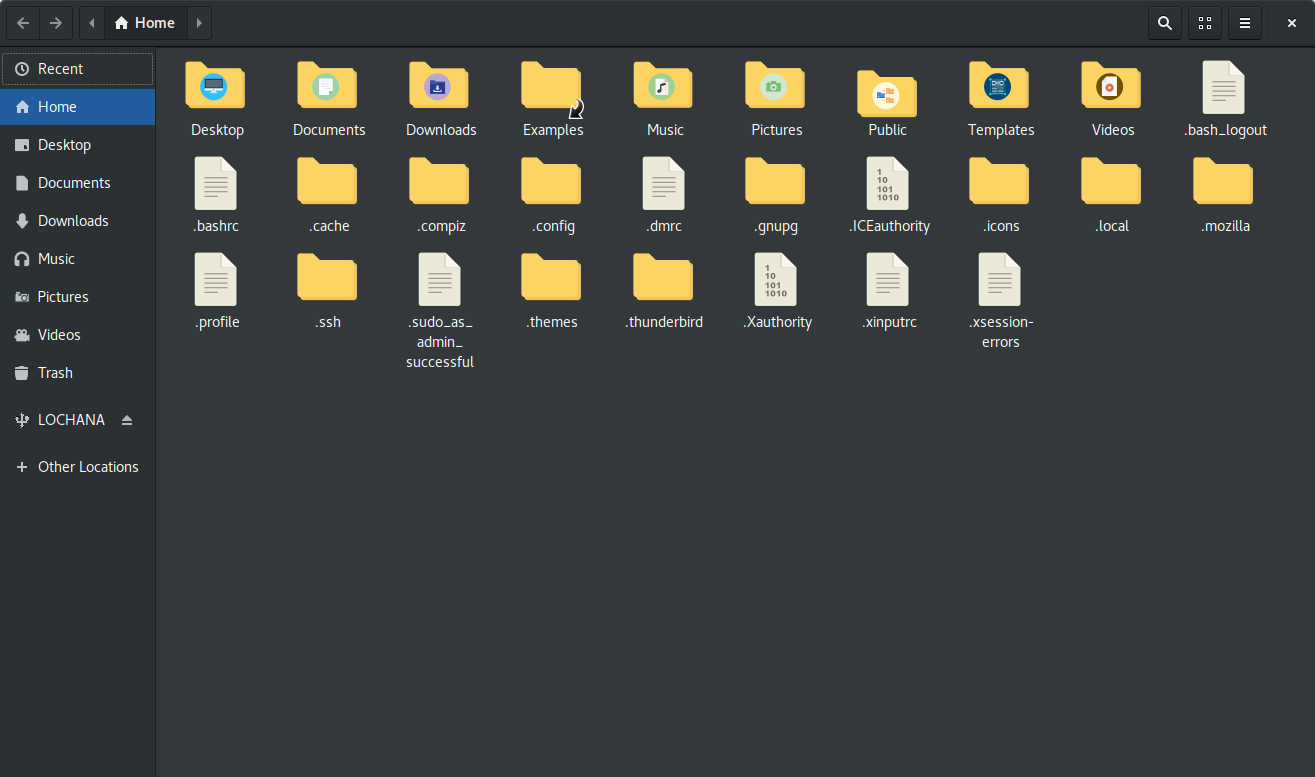The image size is (1315, 777).
Task: Open the hamburger view options menu
Action: tap(1245, 23)
